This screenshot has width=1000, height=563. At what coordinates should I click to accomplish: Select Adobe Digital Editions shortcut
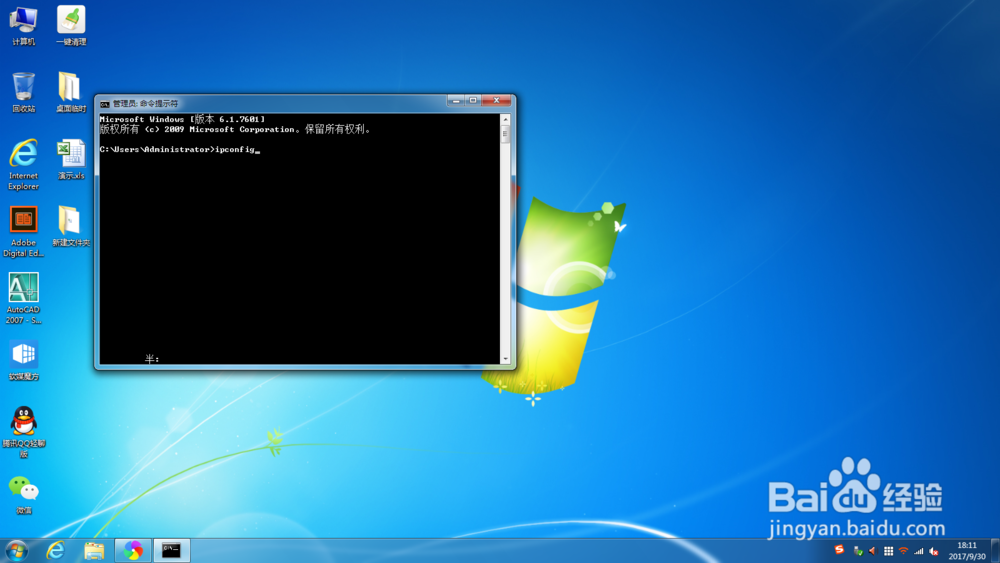click(x=24, y=231)
